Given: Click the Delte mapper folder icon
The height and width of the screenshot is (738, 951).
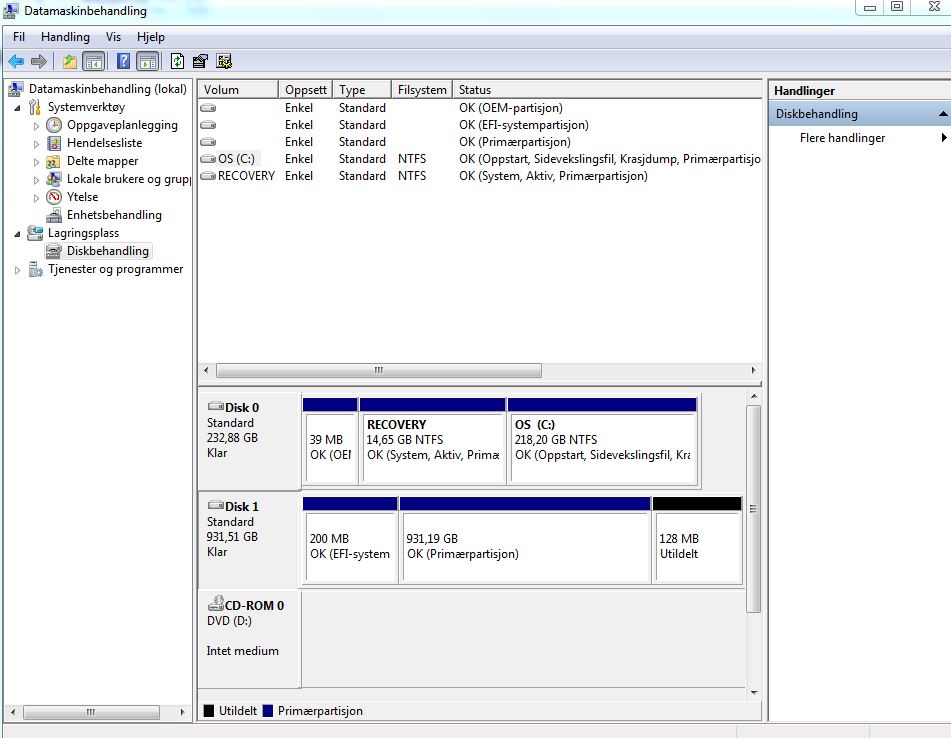Looking at the screenshot, I should pos(53,161).
